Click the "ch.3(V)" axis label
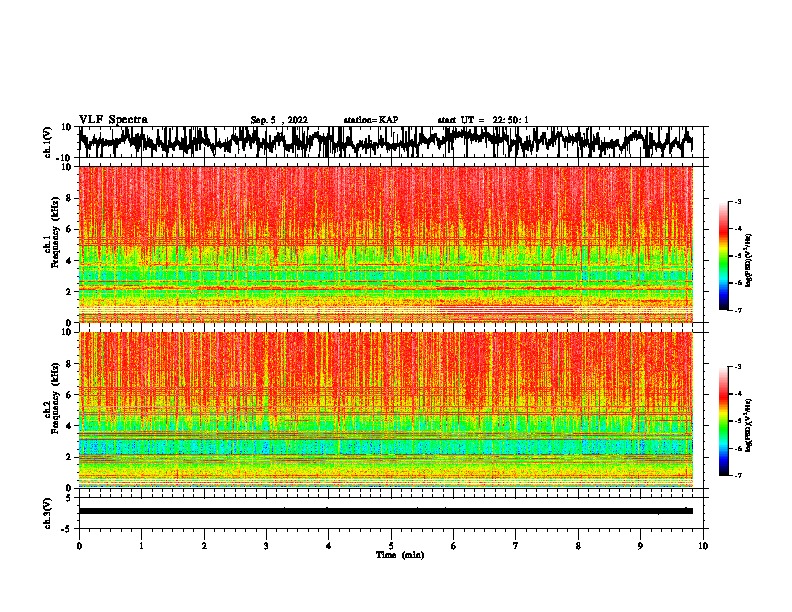The width and height of the screenshot is (792, 612). click(x=48, y=513)
